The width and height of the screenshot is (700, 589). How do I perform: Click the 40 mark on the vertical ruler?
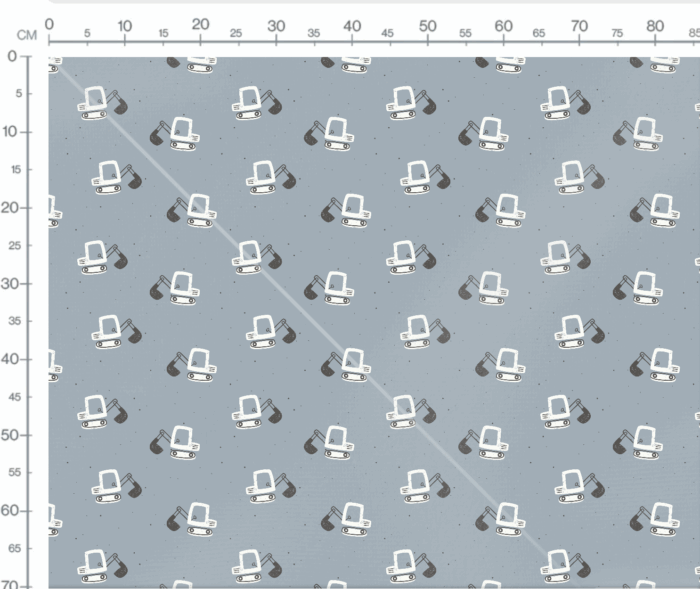[x=10, y=359]
